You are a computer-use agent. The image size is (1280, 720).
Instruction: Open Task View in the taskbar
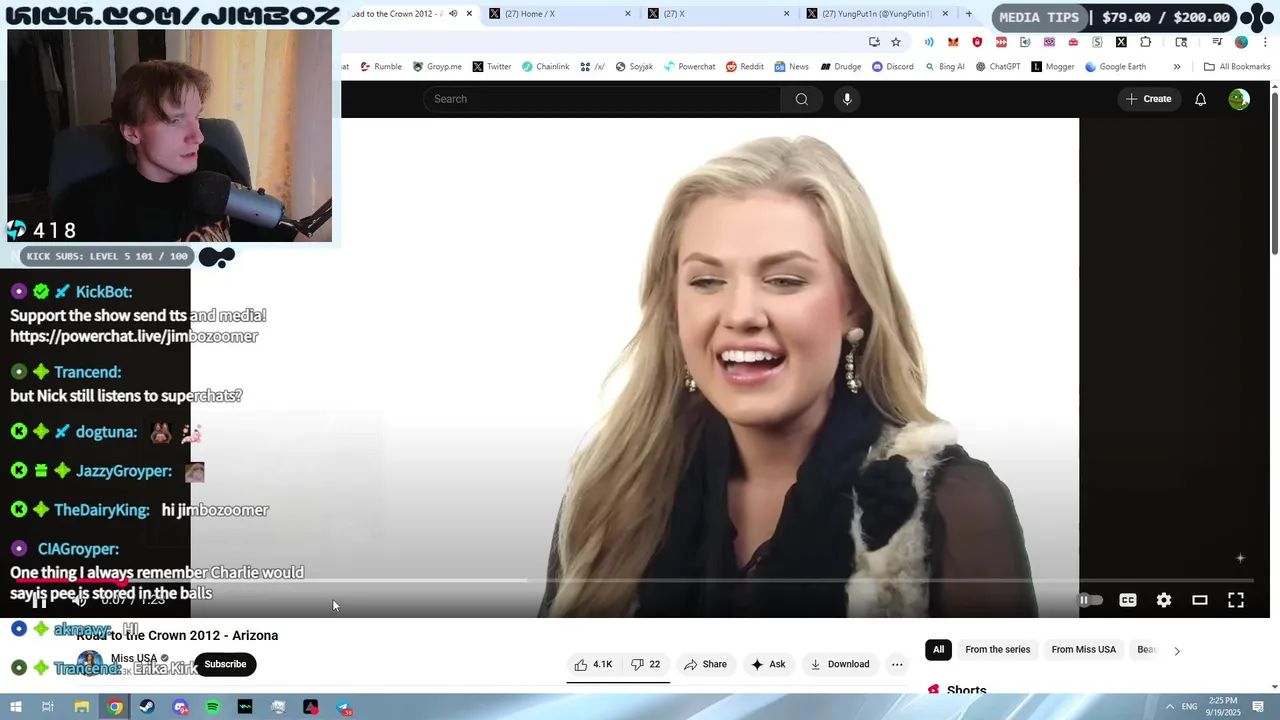(x=47, y=707)
